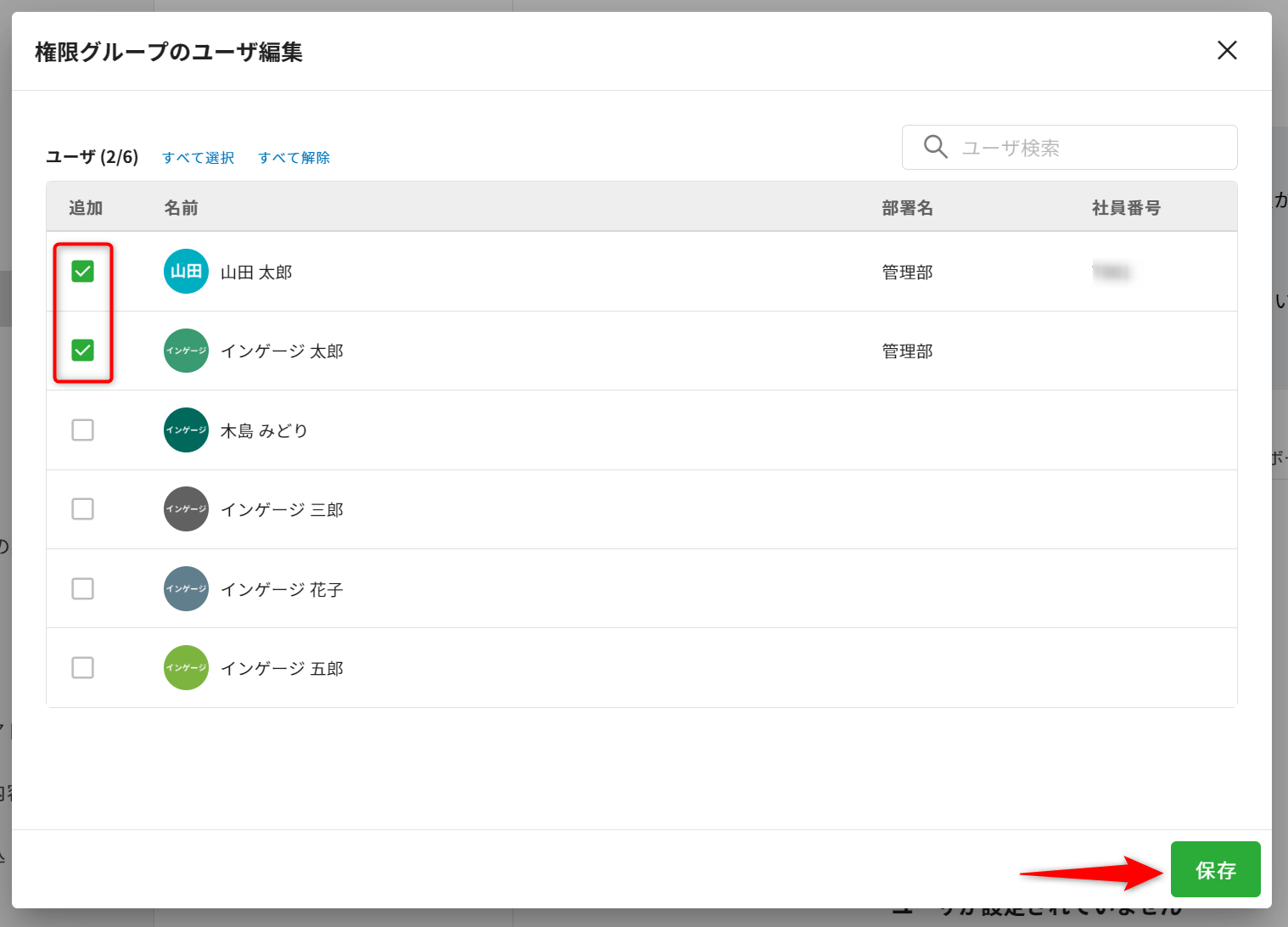1288x927 pixels.
Task: Click the 部署名 column header
Action: [x=907, y=208]
